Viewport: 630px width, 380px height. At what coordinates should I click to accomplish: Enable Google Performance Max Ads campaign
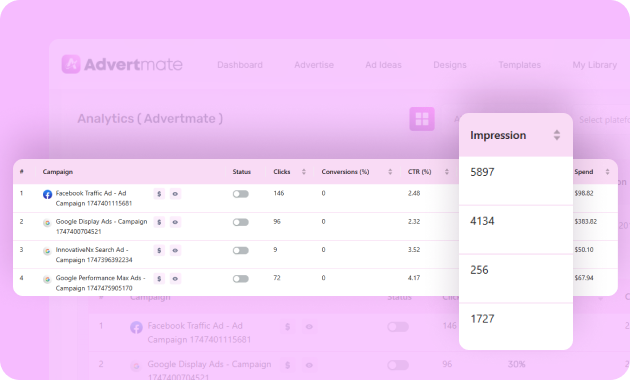point(241,279)
